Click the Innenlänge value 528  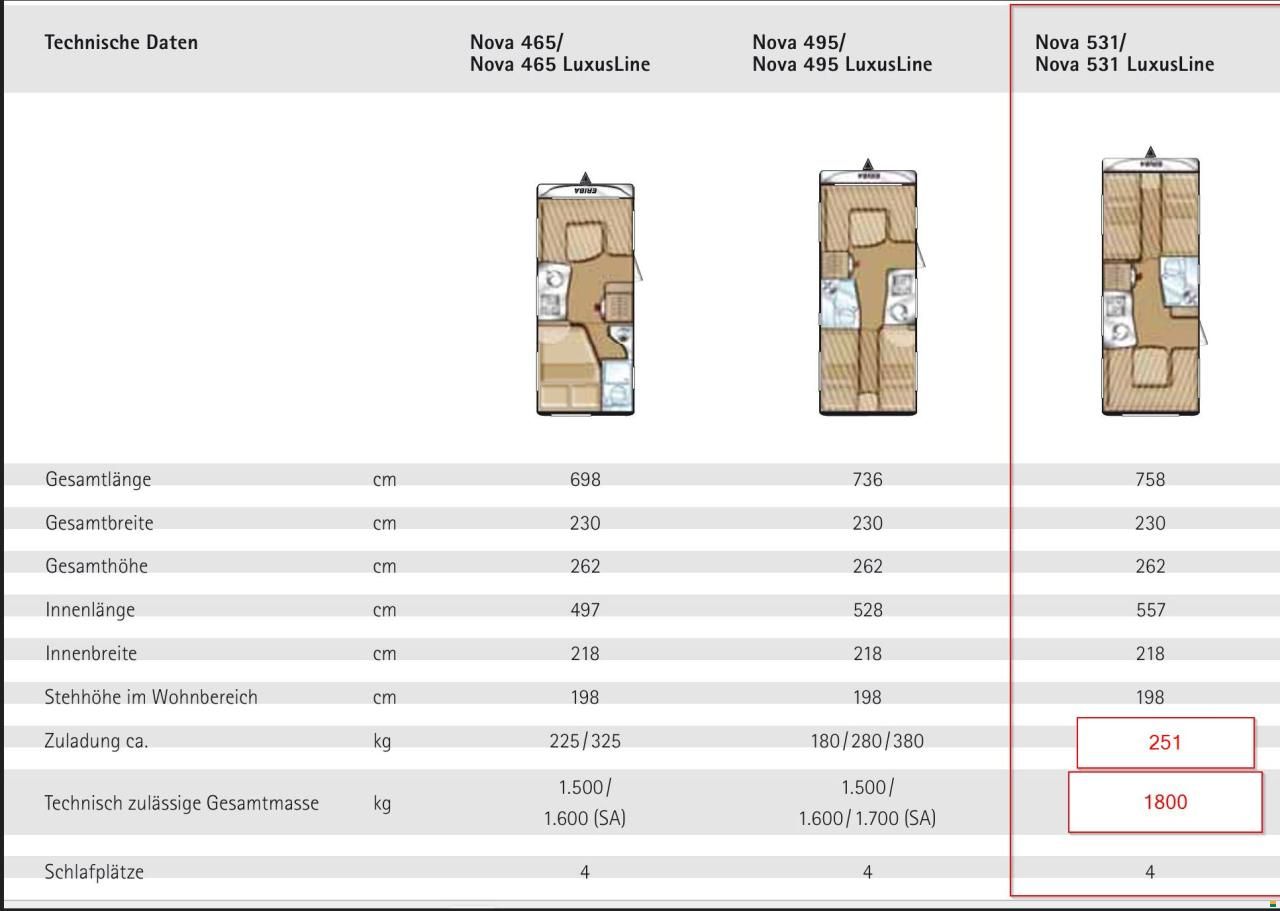(867, 610)
